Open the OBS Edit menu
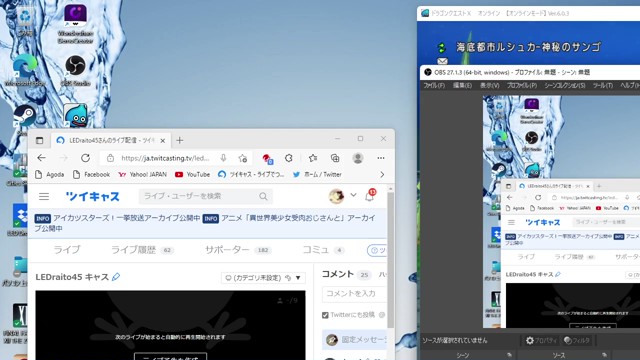Image resolution: width=640 pixels, height=360 pixels. (462, 85)
